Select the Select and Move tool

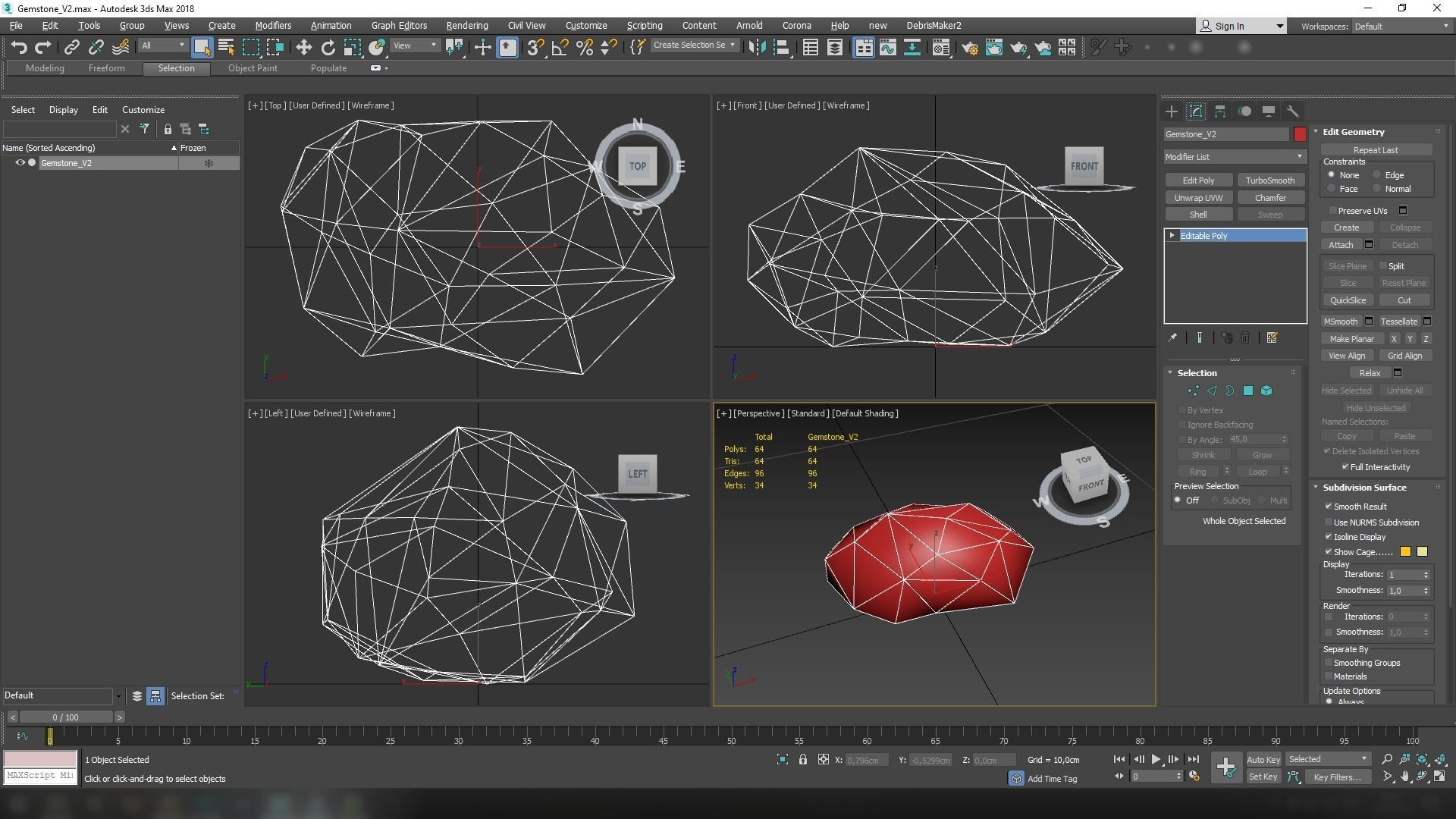pos(303,47)
